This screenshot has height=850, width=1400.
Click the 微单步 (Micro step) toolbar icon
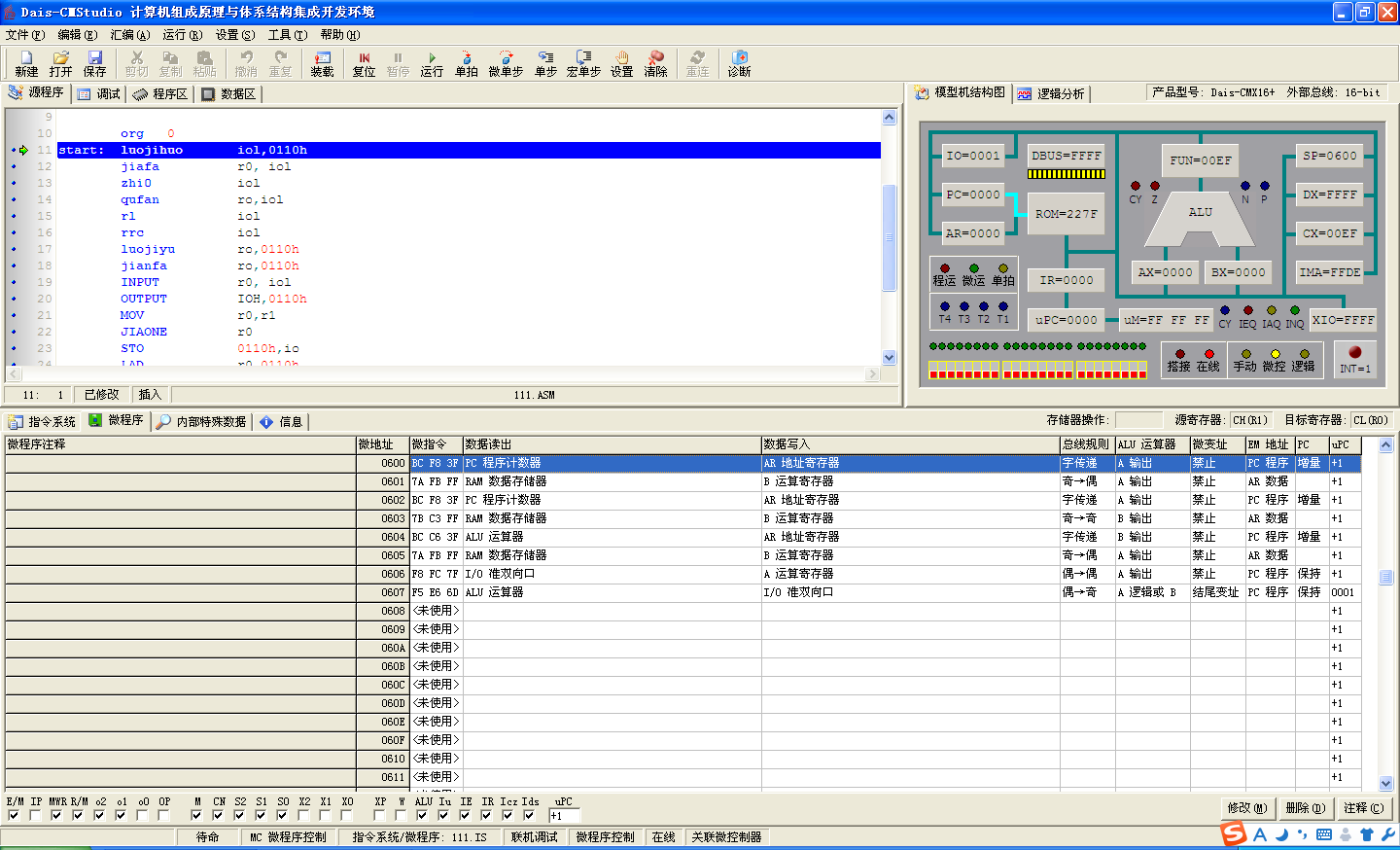pos(506,64)
